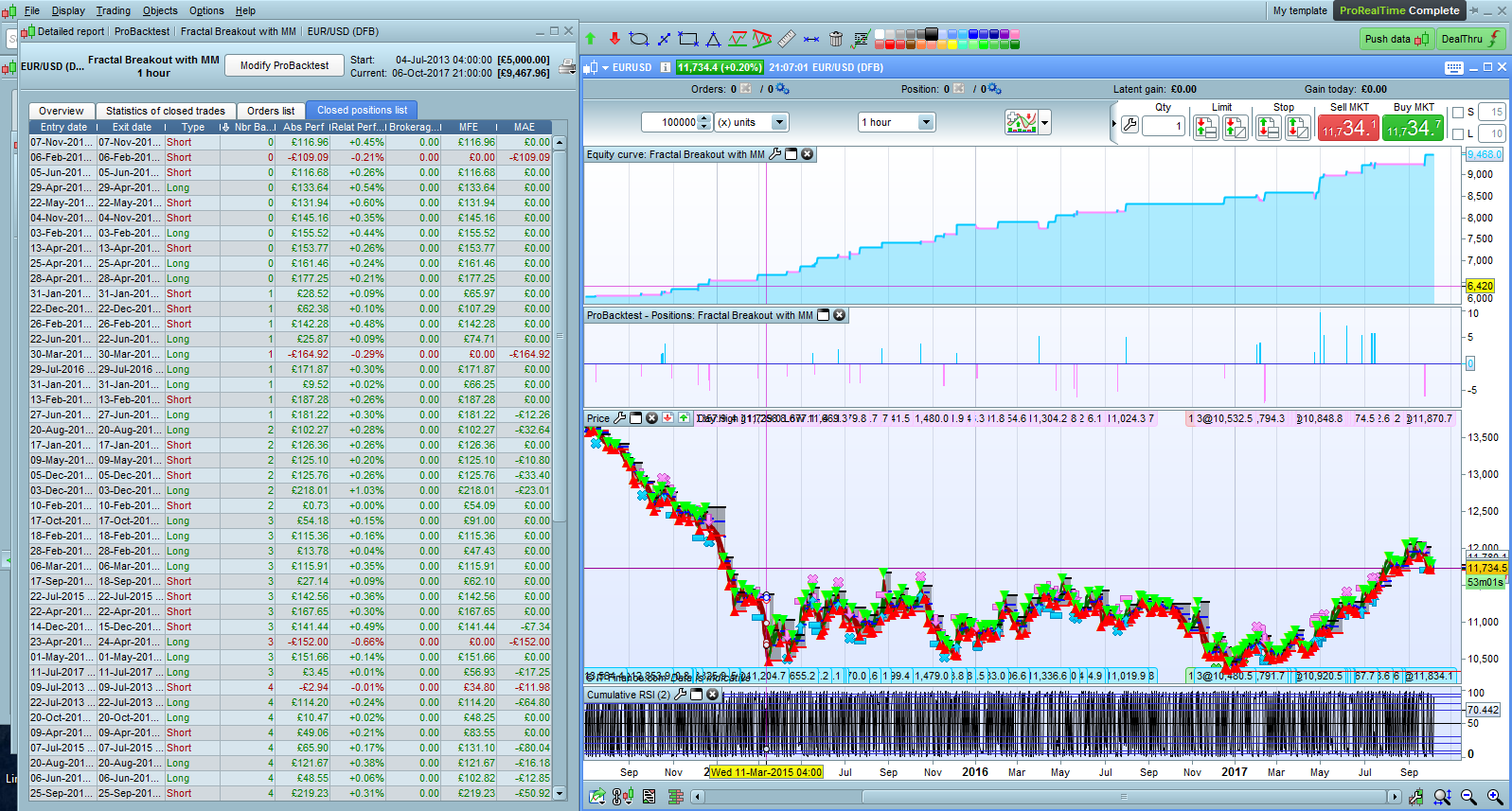Select the rectangle drawing tool
Viewport: 1512px width, 811px height.
(688, 39)
